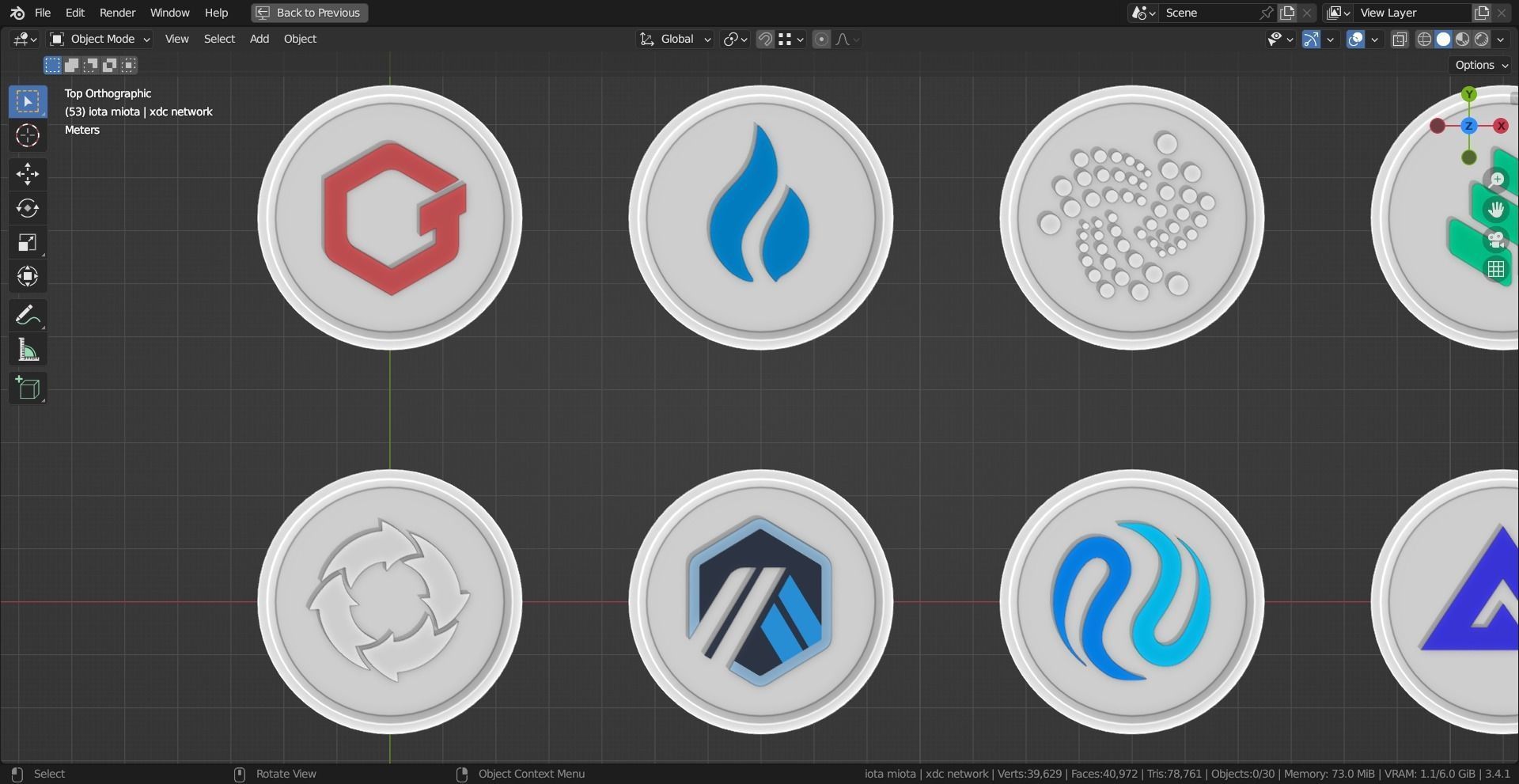The image size is (1519, 784).
Task: Set selection mode to Set New
Action: (x=52, y=65)
